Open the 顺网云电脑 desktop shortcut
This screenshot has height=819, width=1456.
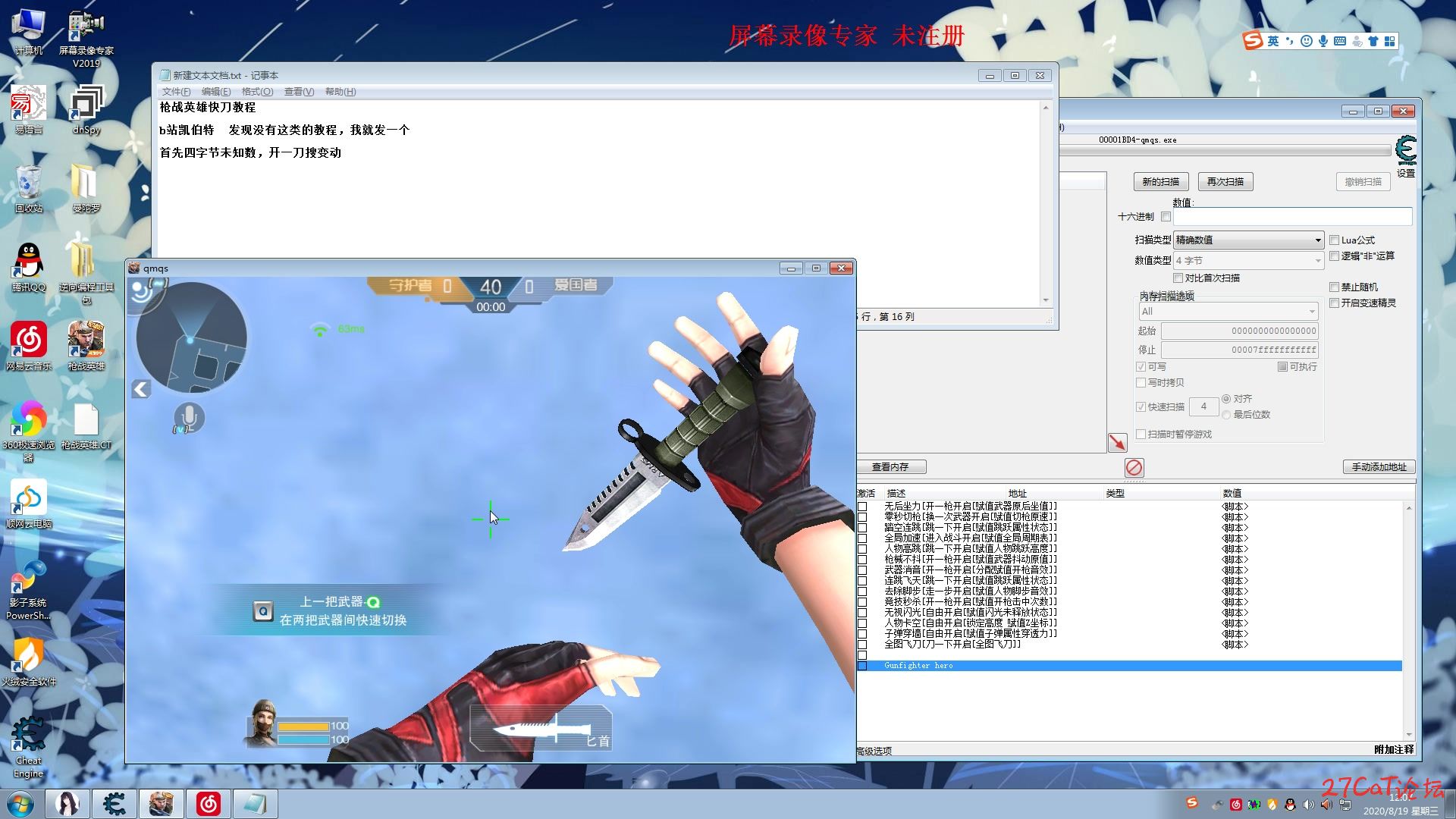28,504
